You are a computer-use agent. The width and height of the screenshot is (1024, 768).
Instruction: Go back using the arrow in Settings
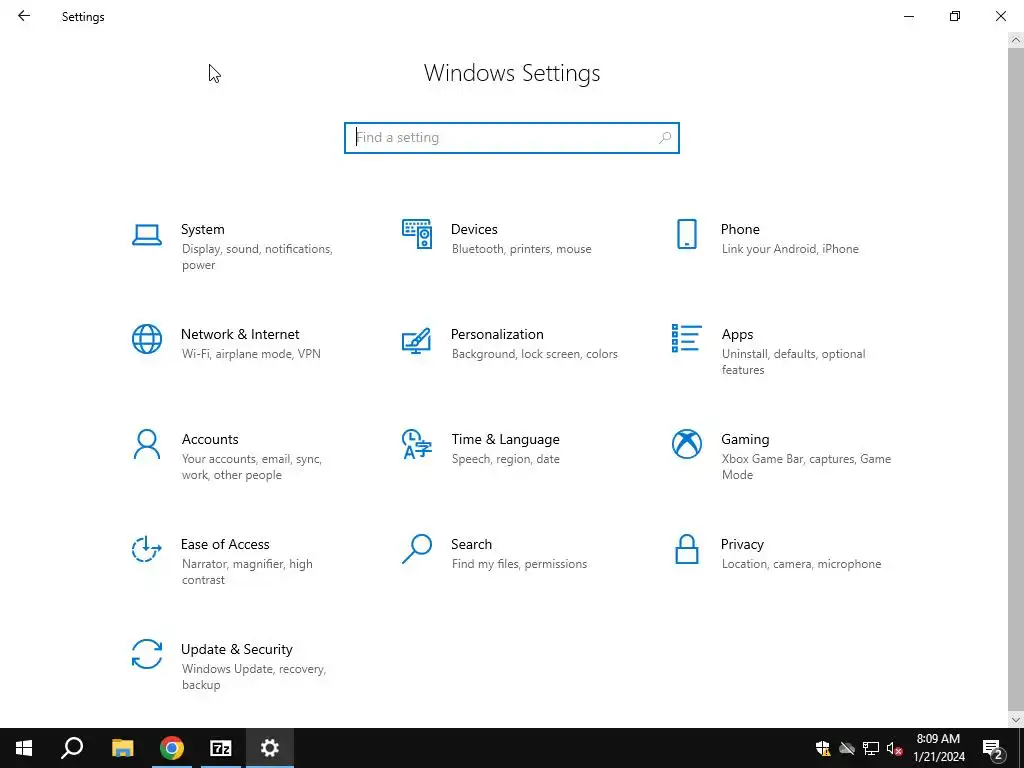point(24,16)
